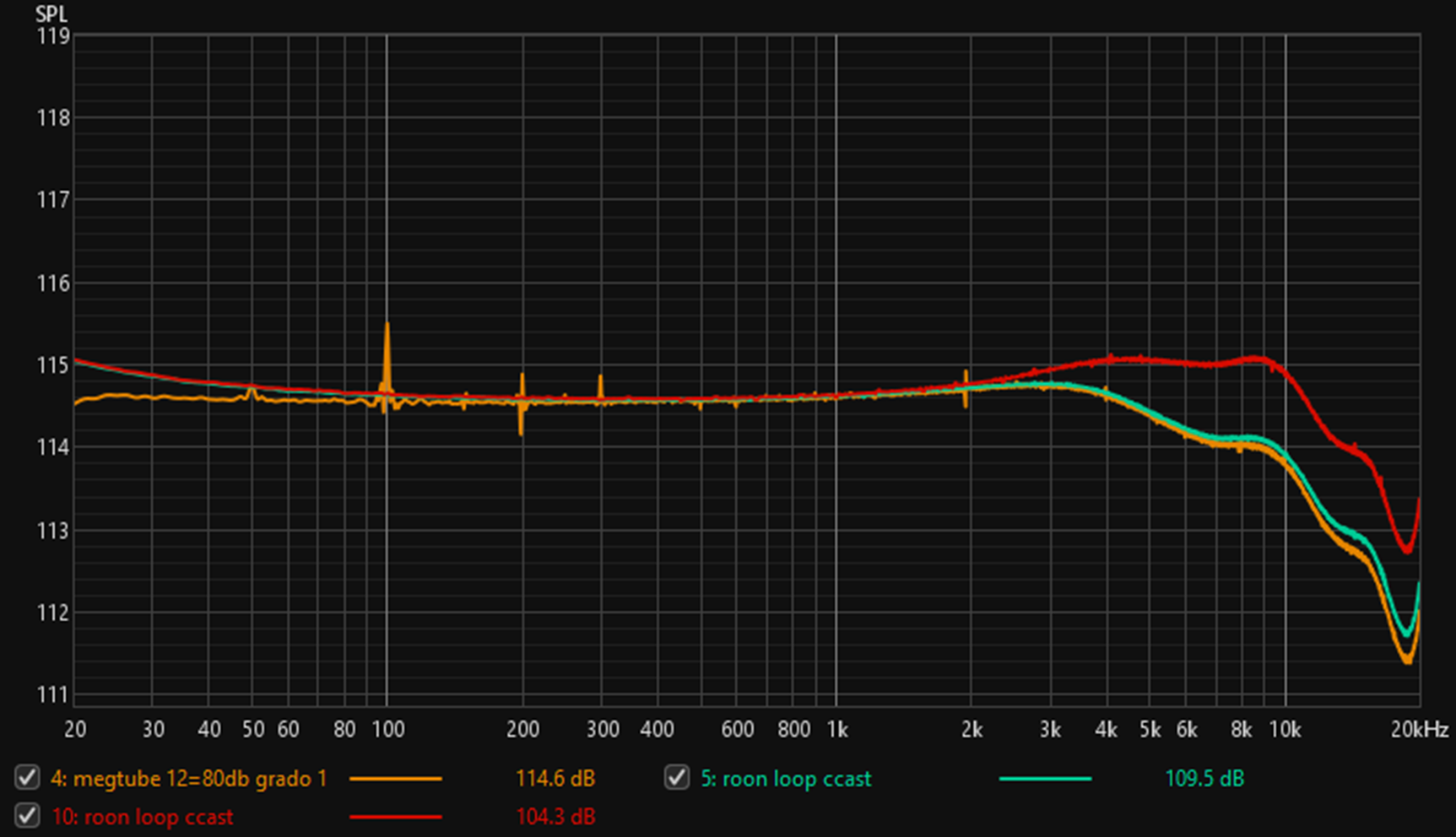Image resolution: width=1456 pixels, height=837 pixels.
Task: Uncheck the 5: roon loop ccast checkbox
Action: point(677,777)
